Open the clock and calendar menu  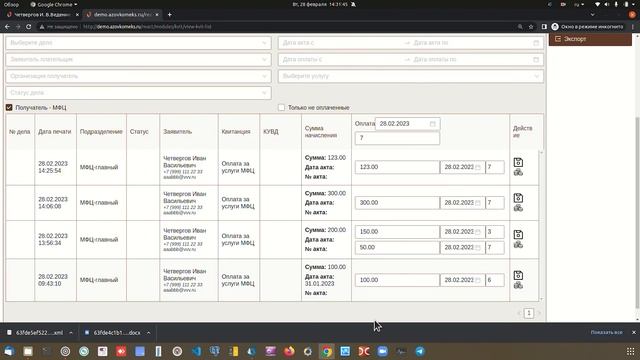(320, 4)
